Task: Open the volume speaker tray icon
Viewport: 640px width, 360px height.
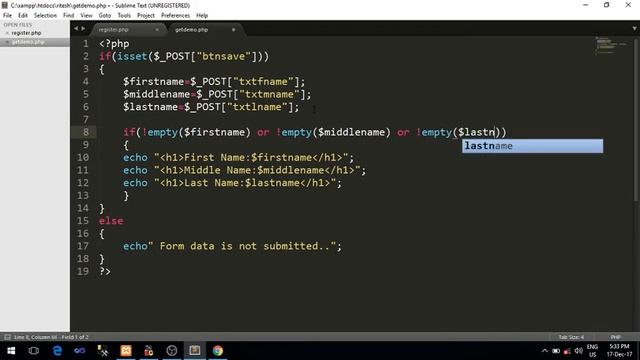Action: pos(578,351)
